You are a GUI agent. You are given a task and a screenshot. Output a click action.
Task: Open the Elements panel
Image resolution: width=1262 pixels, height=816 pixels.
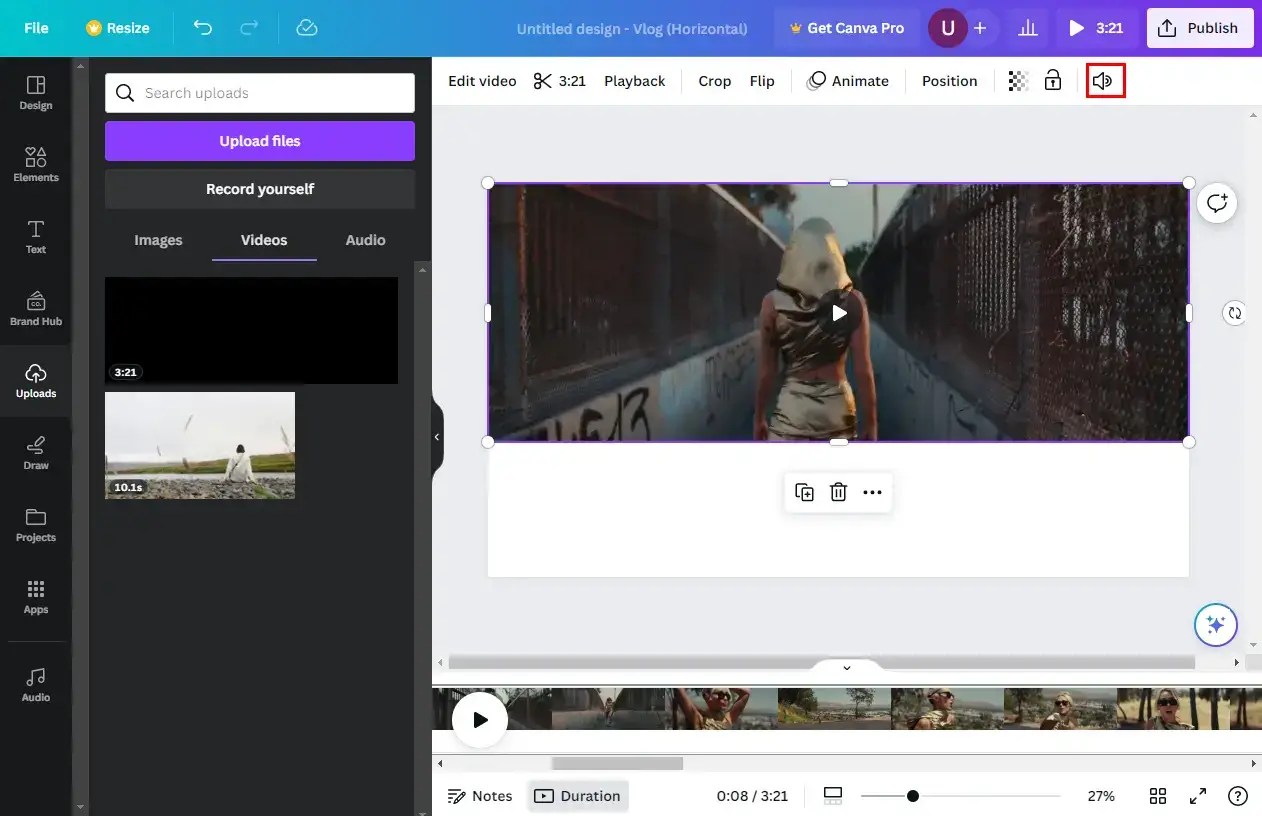click(35, 163)
